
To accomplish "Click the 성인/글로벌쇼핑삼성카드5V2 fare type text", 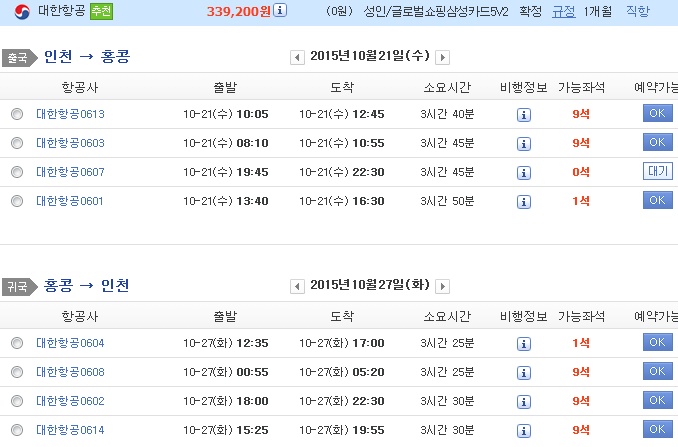I will coord(436,11).
